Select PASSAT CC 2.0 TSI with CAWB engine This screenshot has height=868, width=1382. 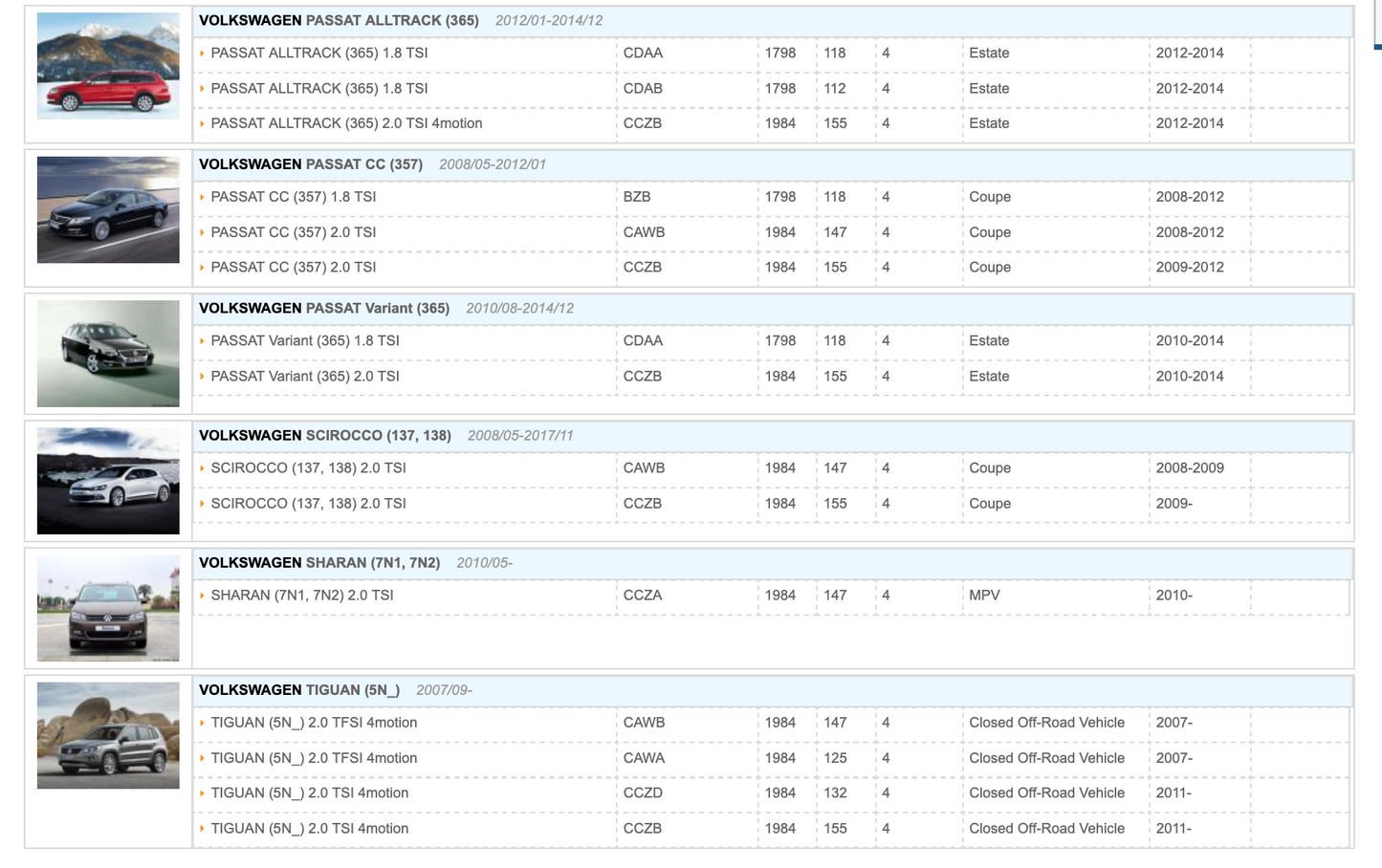point(294,232)
